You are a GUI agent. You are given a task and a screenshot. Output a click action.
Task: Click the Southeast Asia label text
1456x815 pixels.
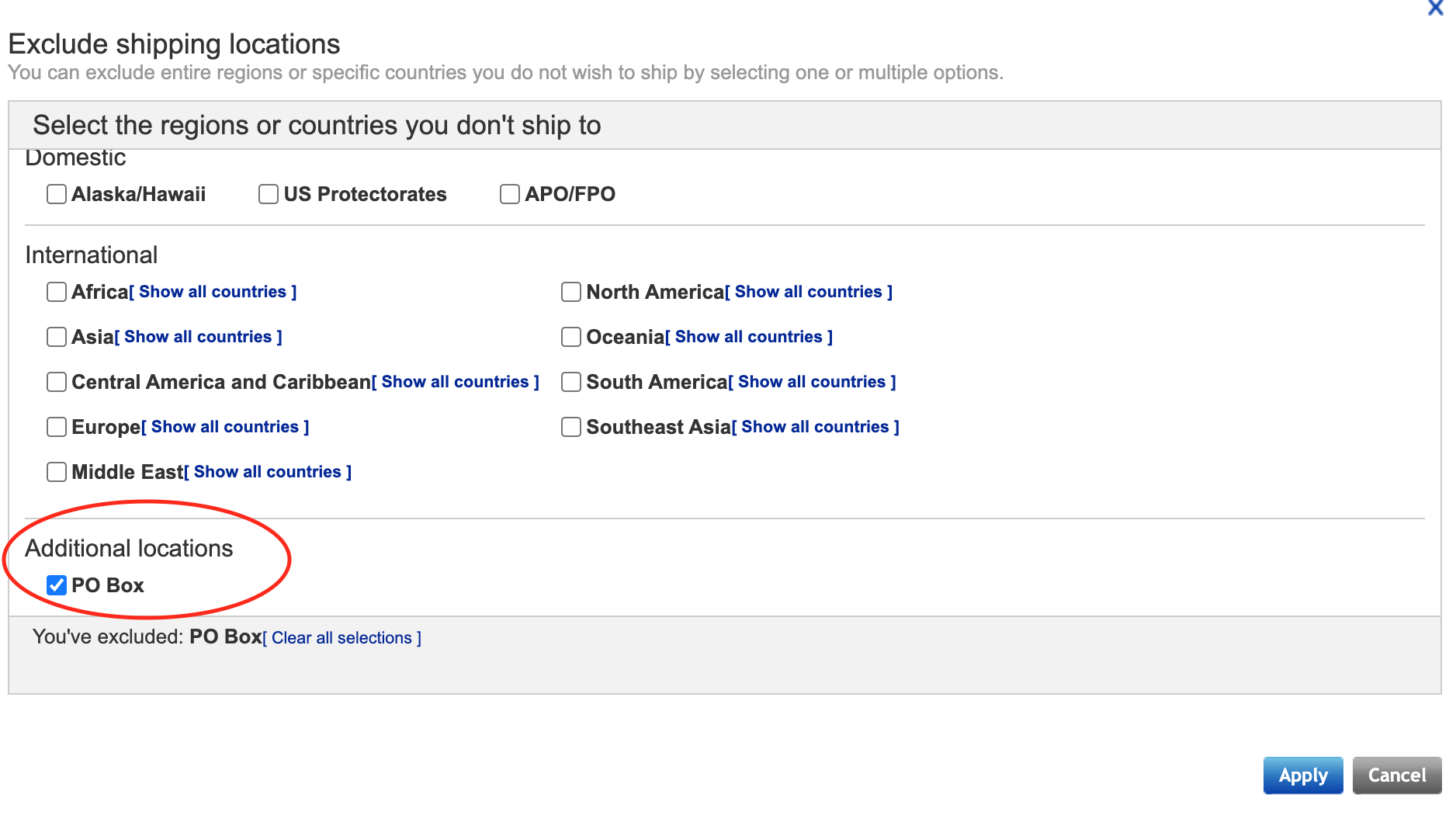point(659,427)
